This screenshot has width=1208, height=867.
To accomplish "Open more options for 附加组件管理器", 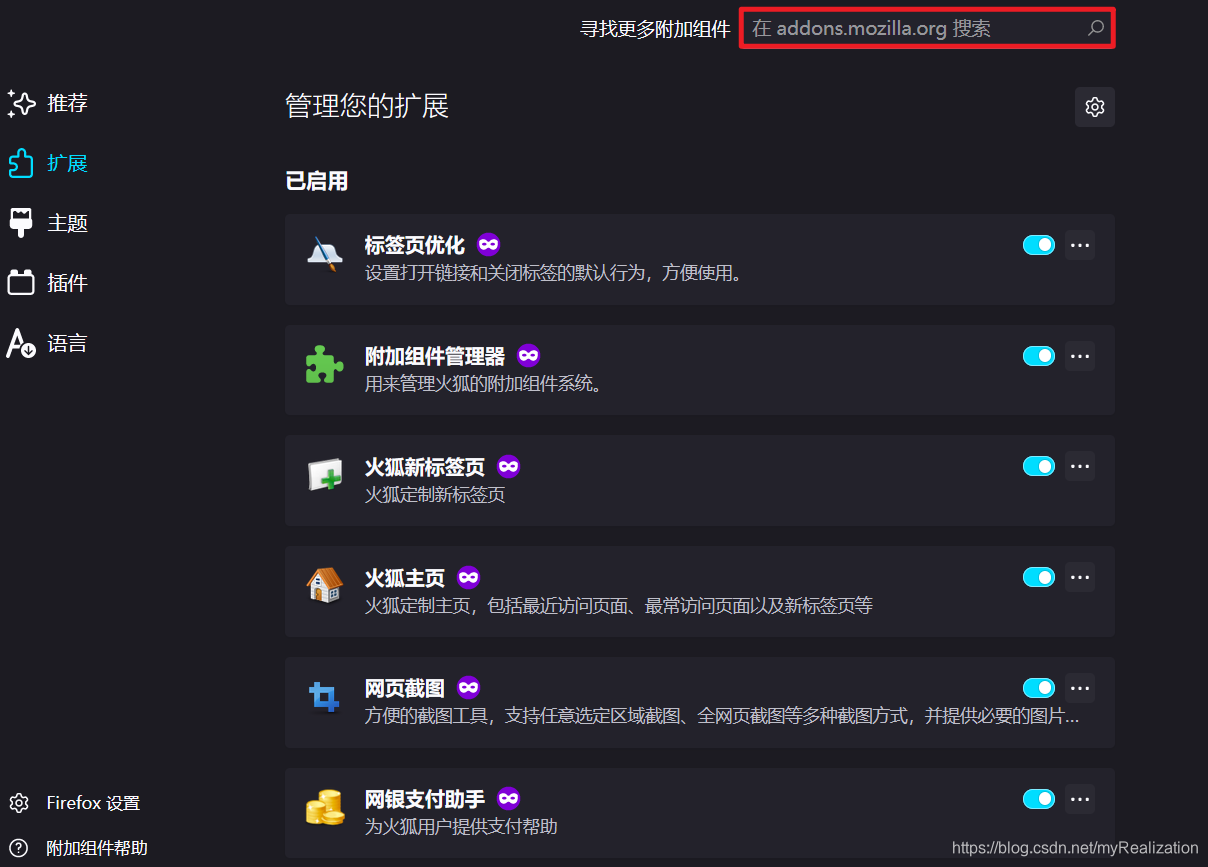I will [x=1080, y=356].
